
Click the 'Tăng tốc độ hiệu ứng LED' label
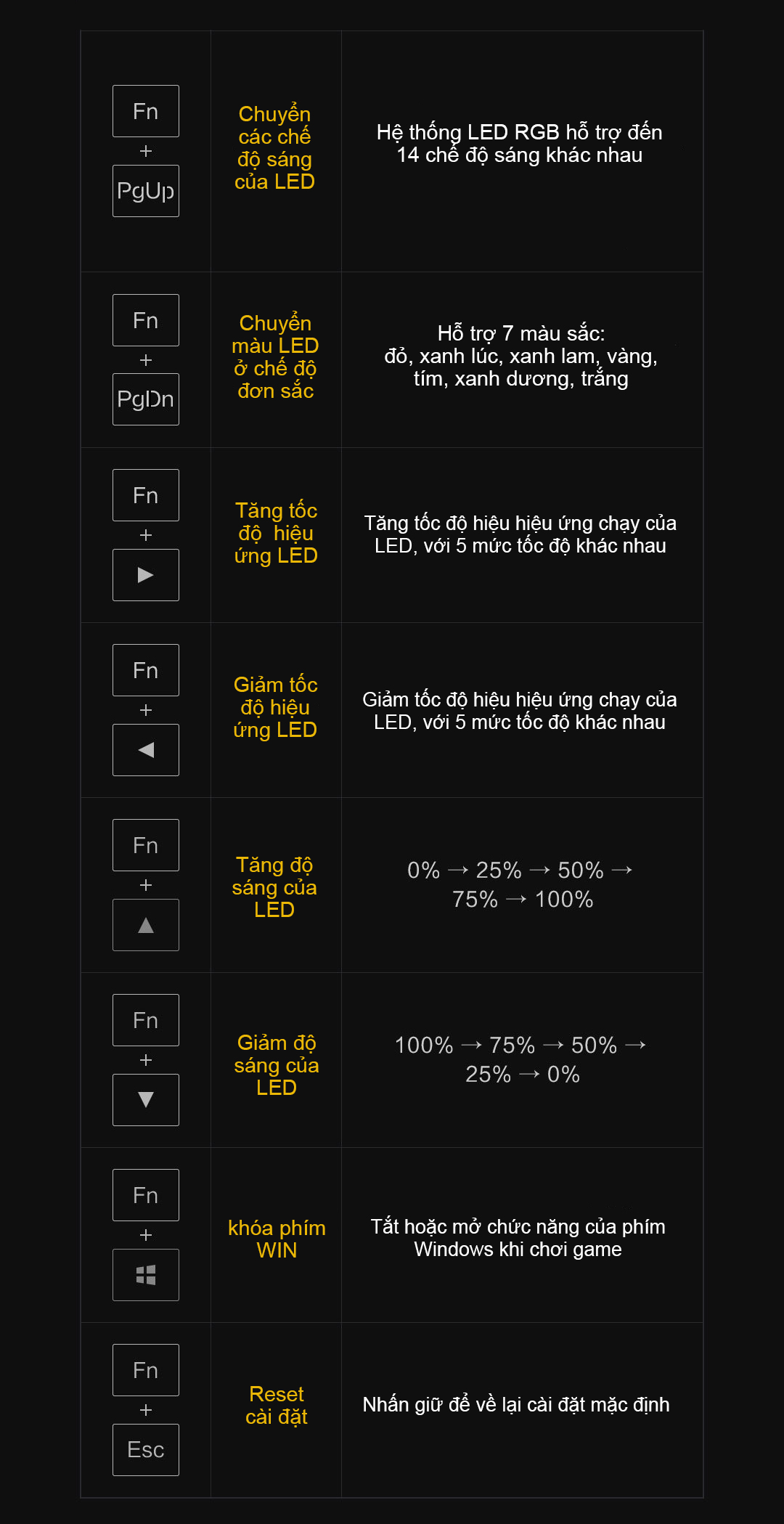point(276,533)
